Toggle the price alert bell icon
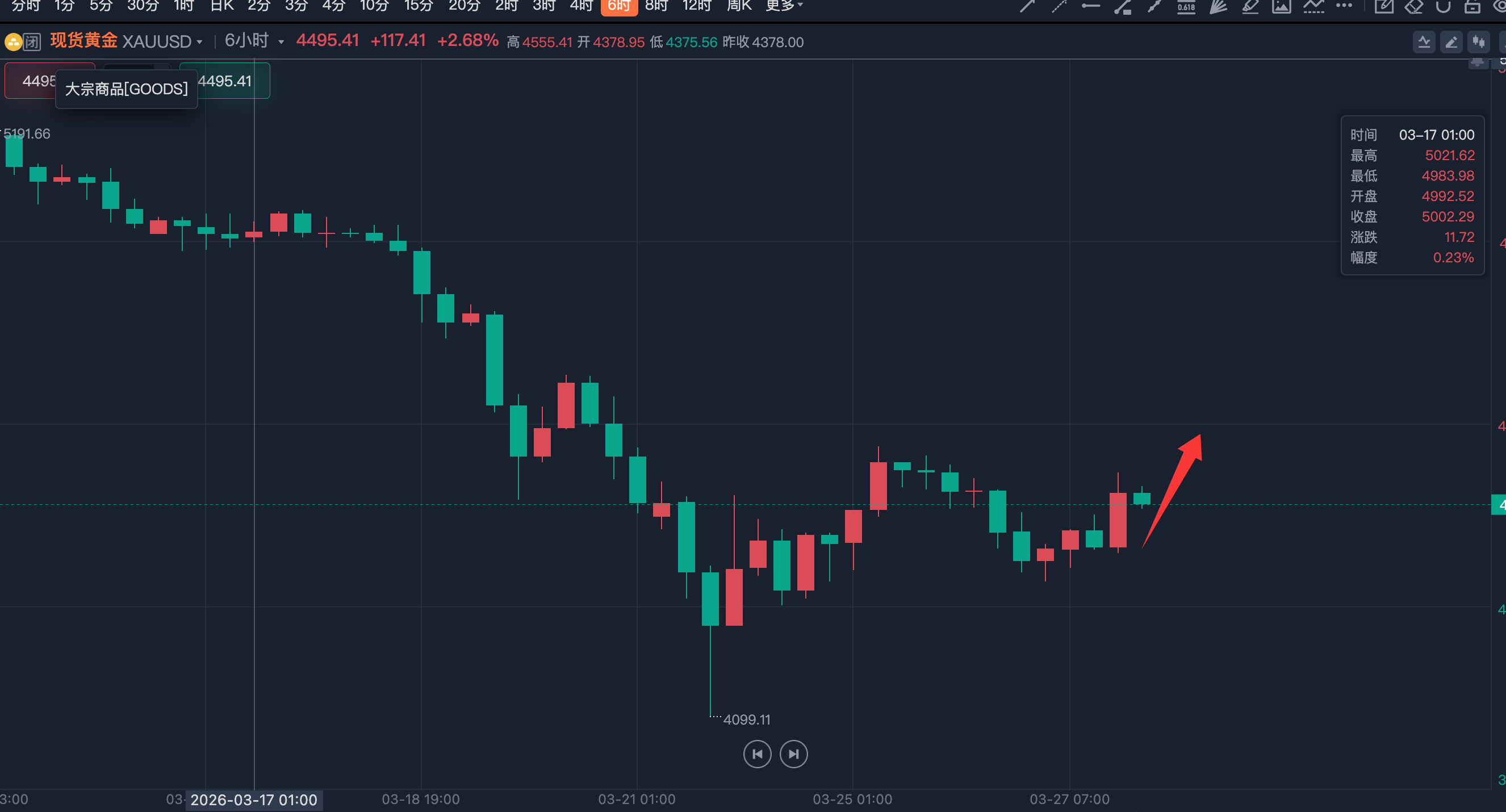 (1478, 63)
